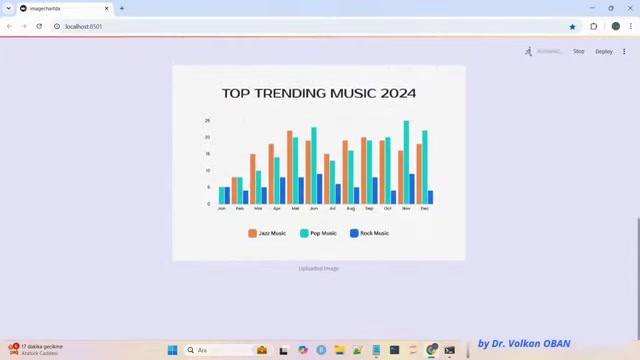Click the page vertical scrollbar
The height and width of the screenshot is (360, 640).
pyautogui.click(x=638, y=278)
